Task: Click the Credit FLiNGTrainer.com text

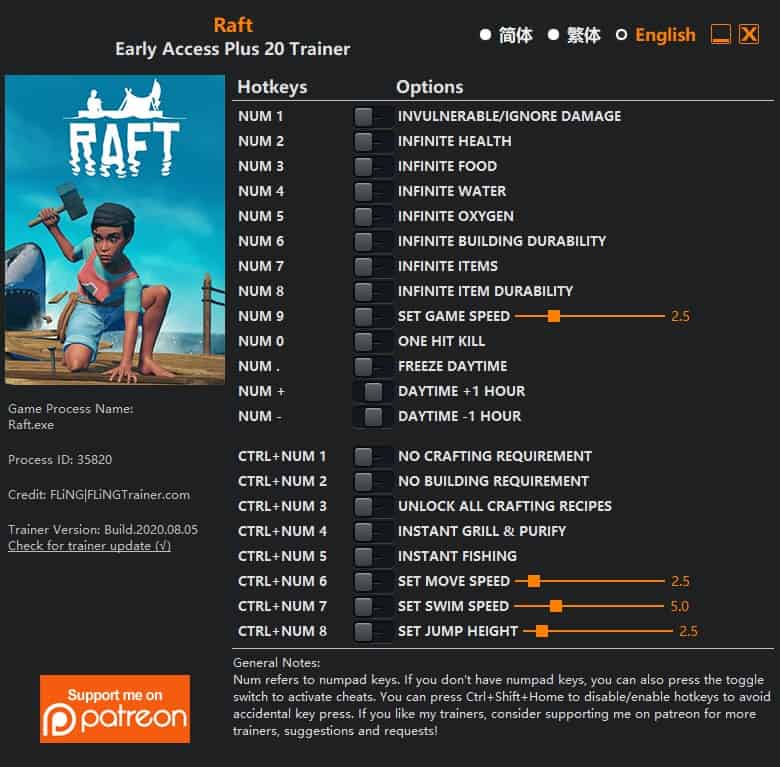Action: tap(99, 495)
